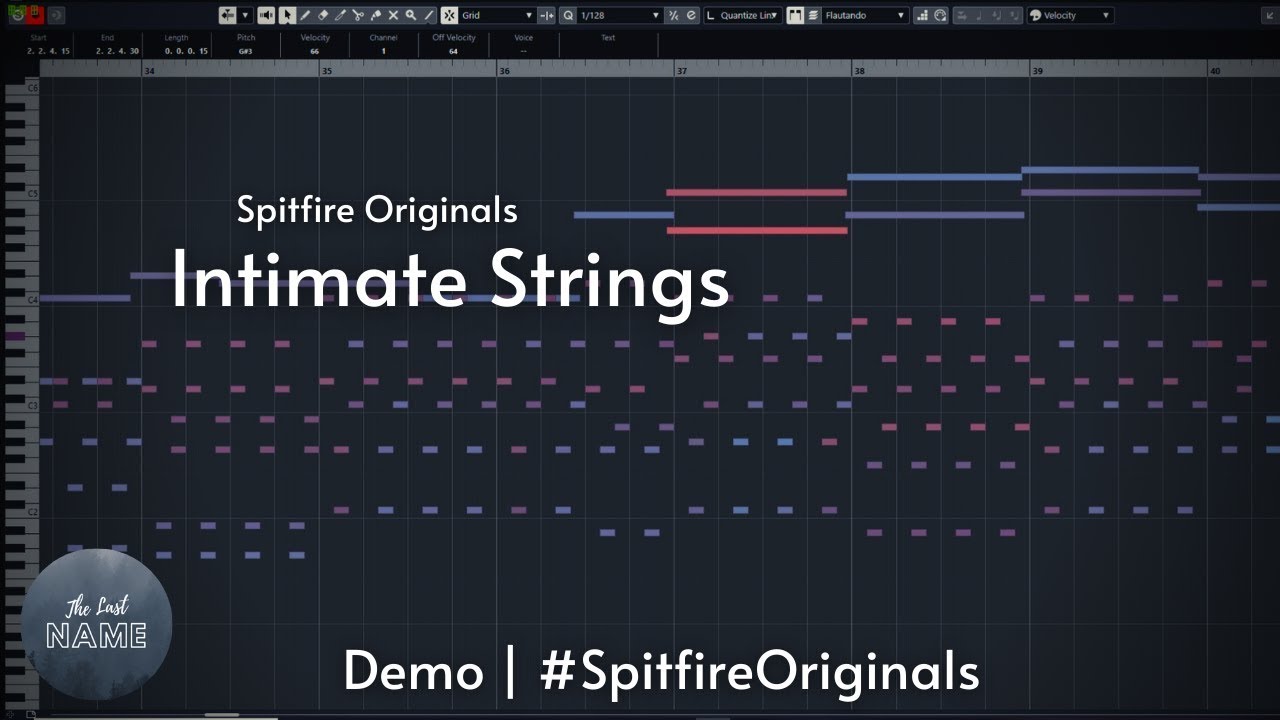Toggle Snap on/off

coord(450,15)
